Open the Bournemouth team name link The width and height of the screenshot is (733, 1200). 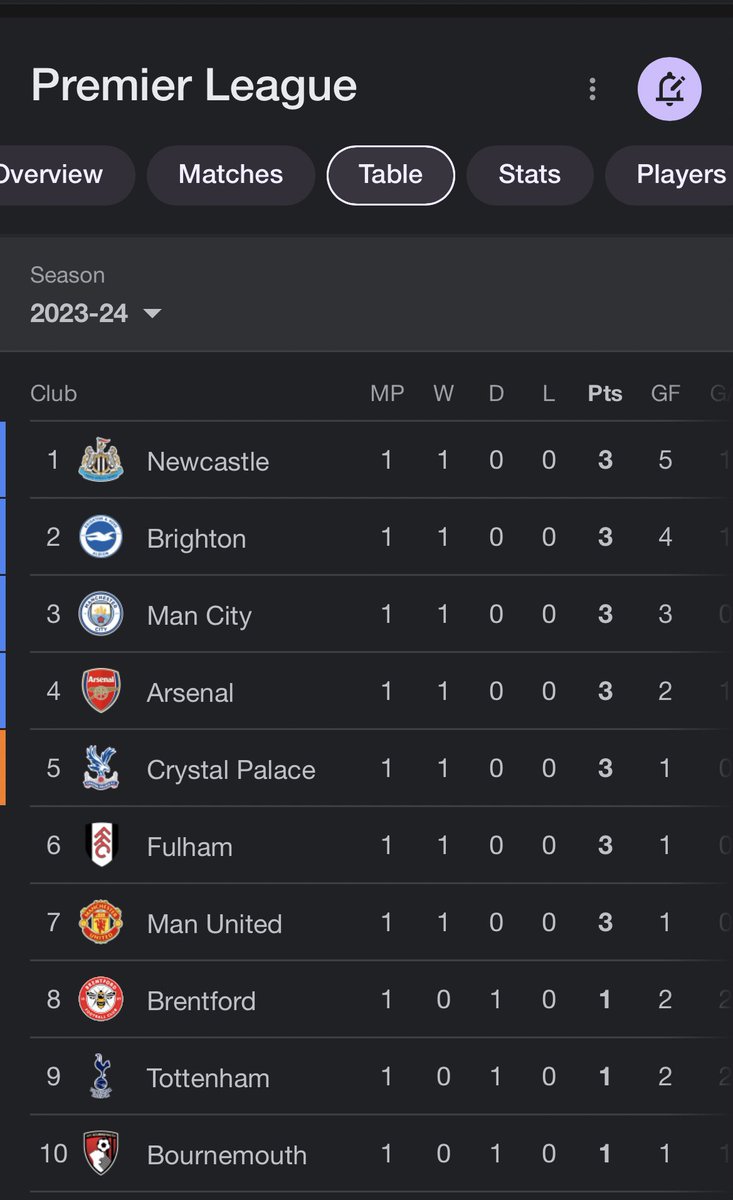click(x=227, y=1155)
